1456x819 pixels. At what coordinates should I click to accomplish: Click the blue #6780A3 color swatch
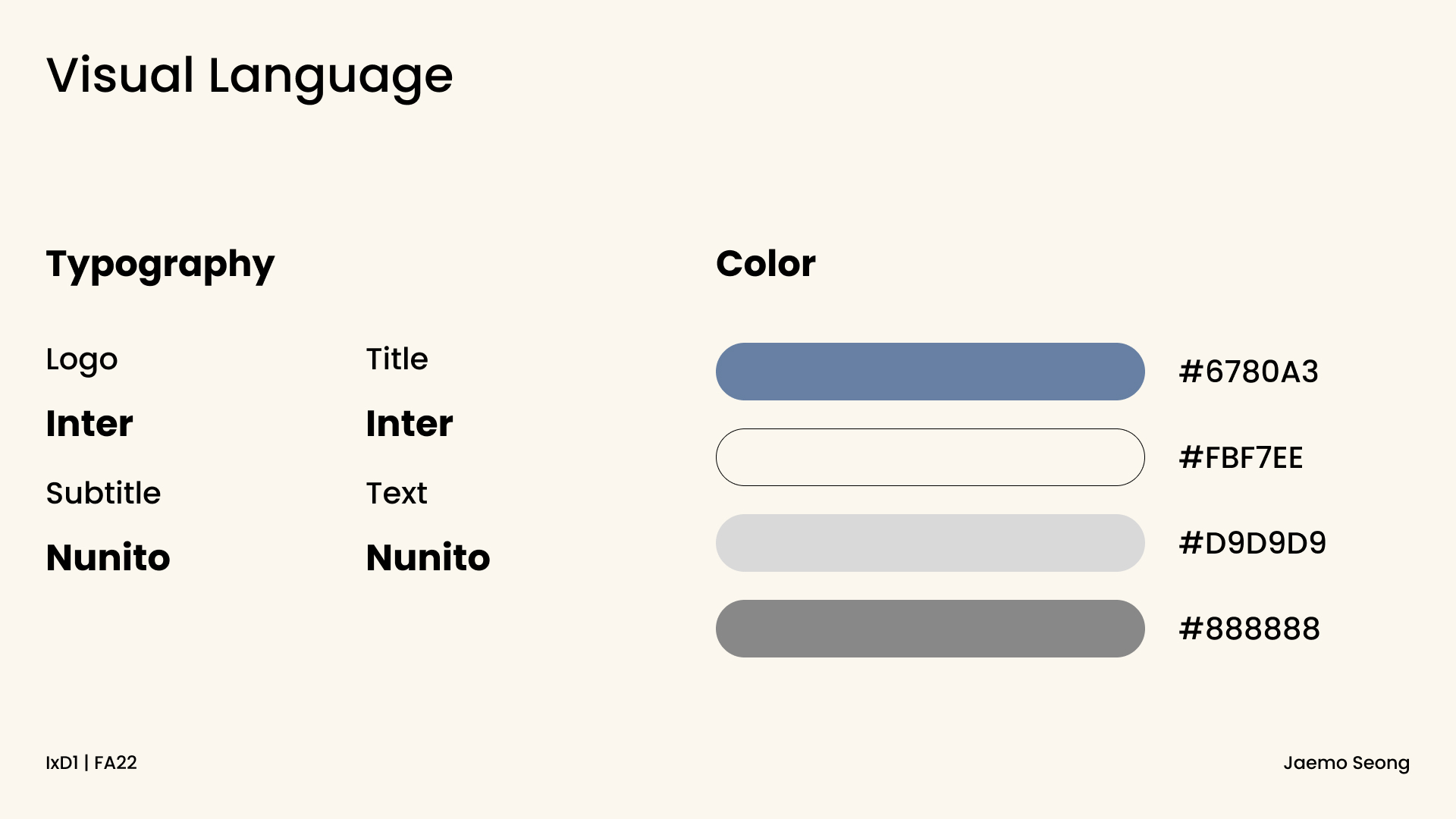click(930, 372)
